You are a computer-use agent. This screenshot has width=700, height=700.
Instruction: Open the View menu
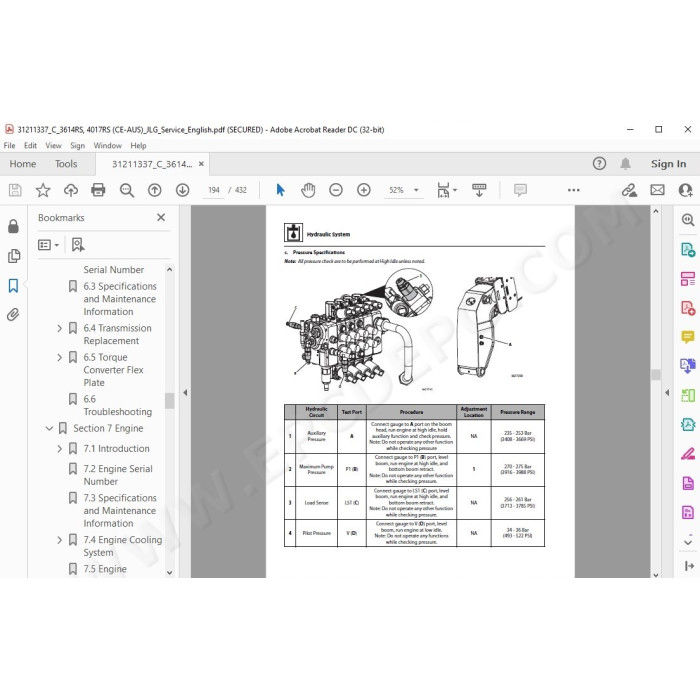click(54, 146)
